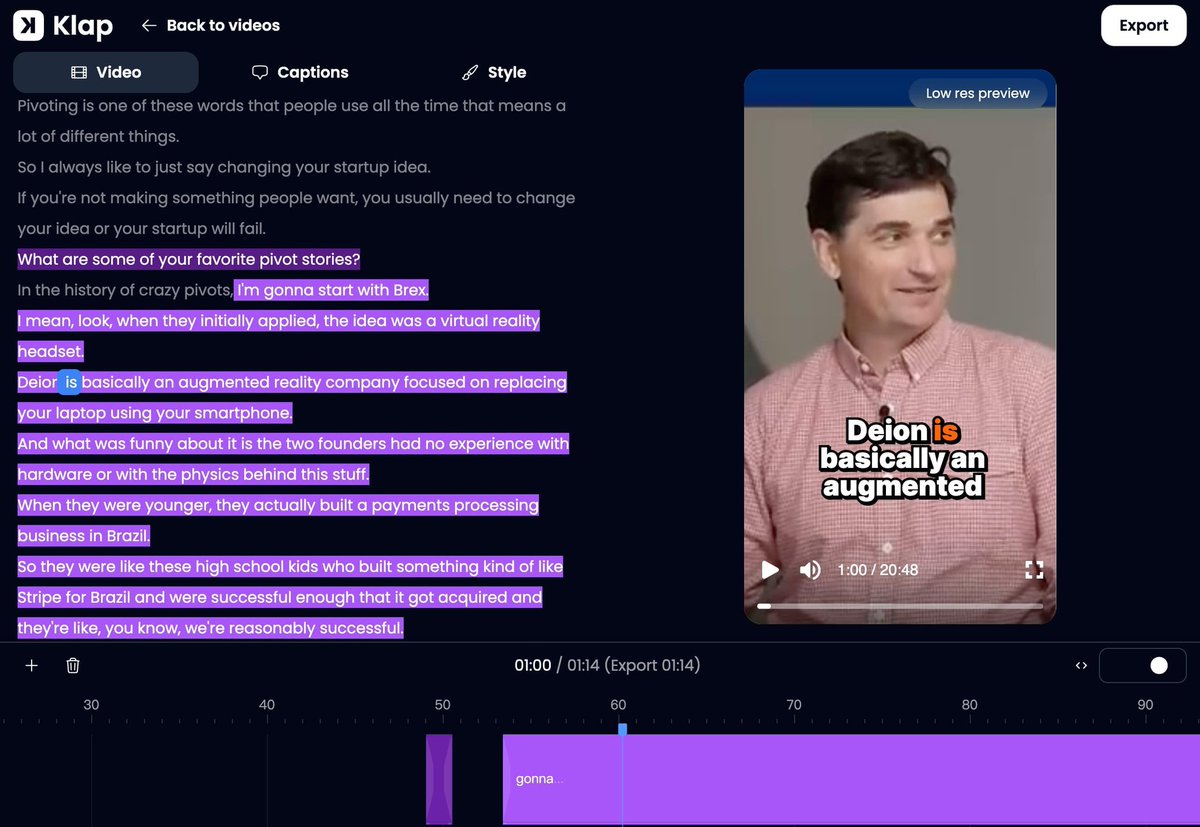
Task: Click the timeline expand arrows icon
Action: 1081,666
